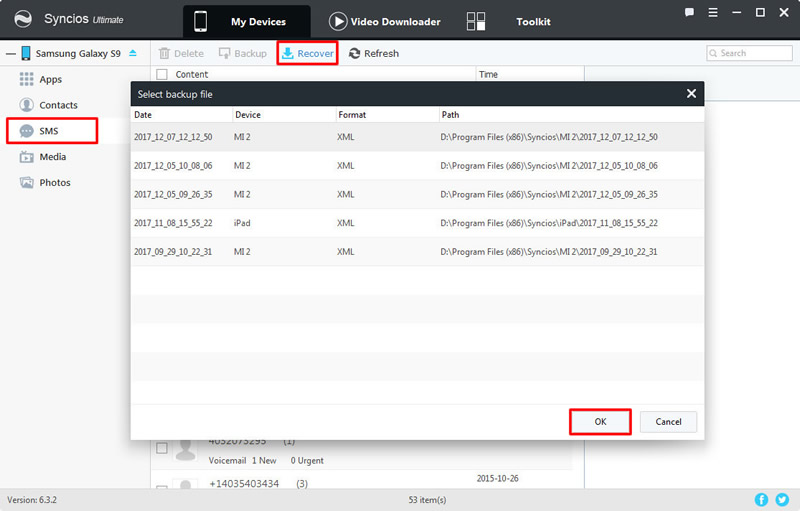Tick the checkbox beside the Voicemail message
Image resolution: width=800 pixels, height=511 pixels.
coord(162,448)
